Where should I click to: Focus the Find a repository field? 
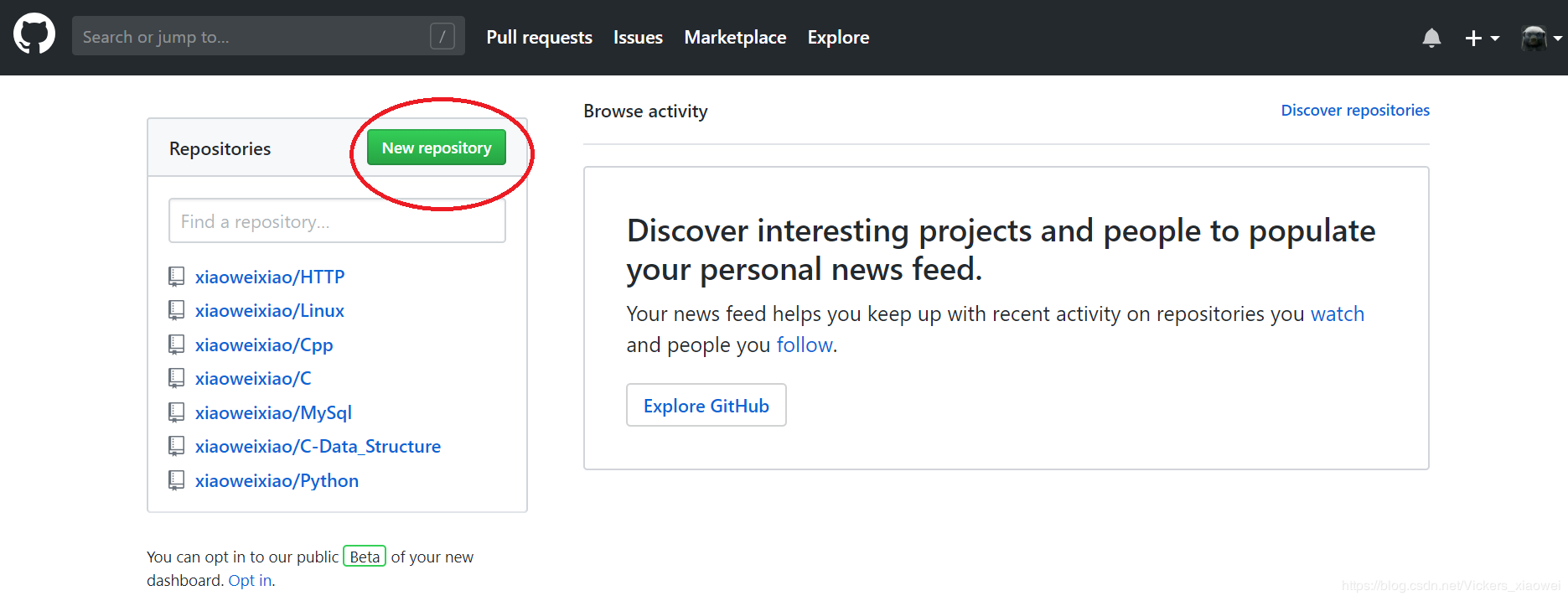tap(337, 220)
